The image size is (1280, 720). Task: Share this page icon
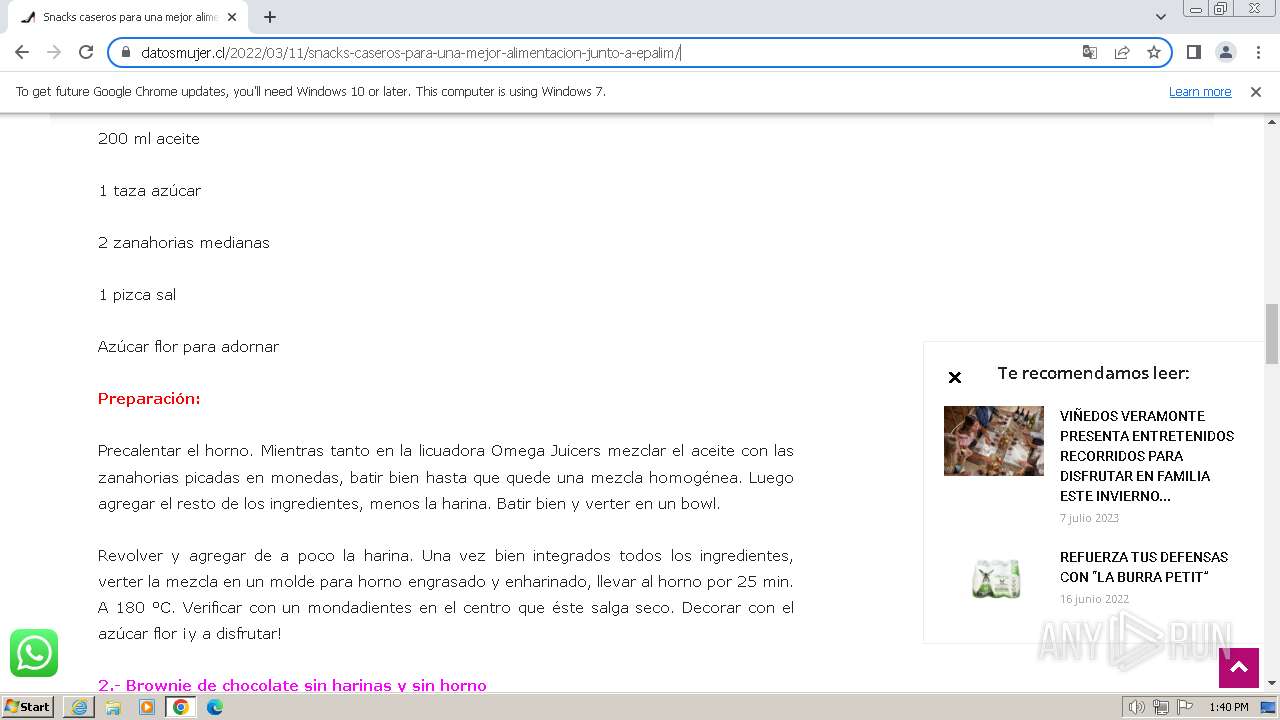point(1122,52)
